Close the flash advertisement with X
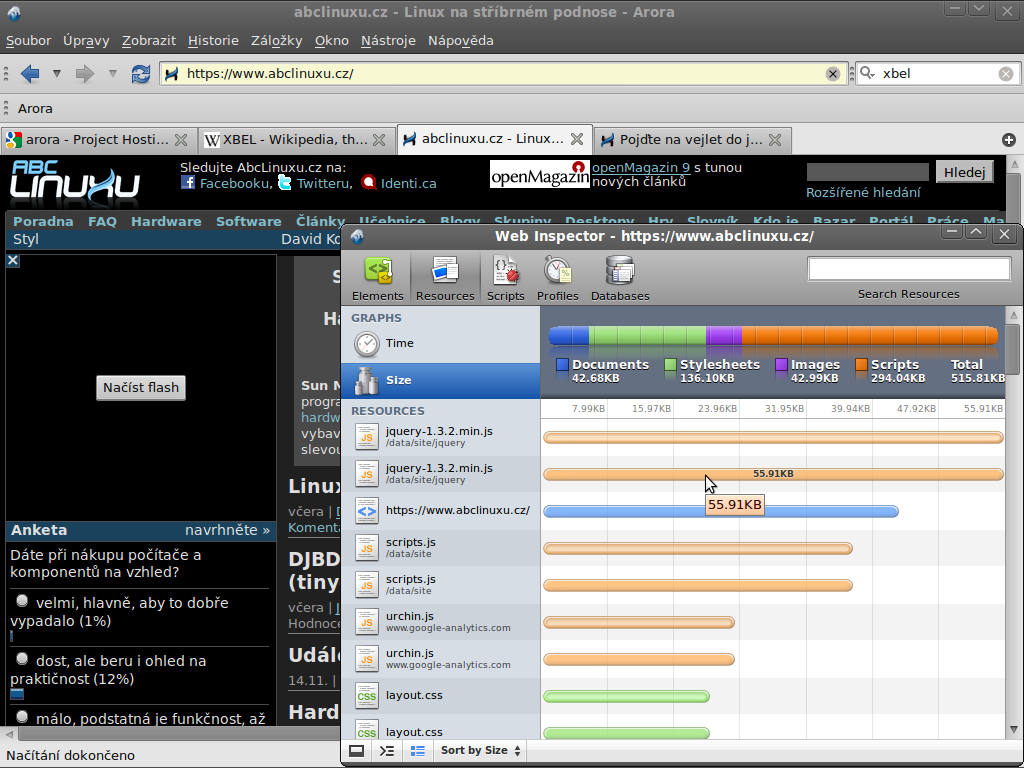 [13, 261]
